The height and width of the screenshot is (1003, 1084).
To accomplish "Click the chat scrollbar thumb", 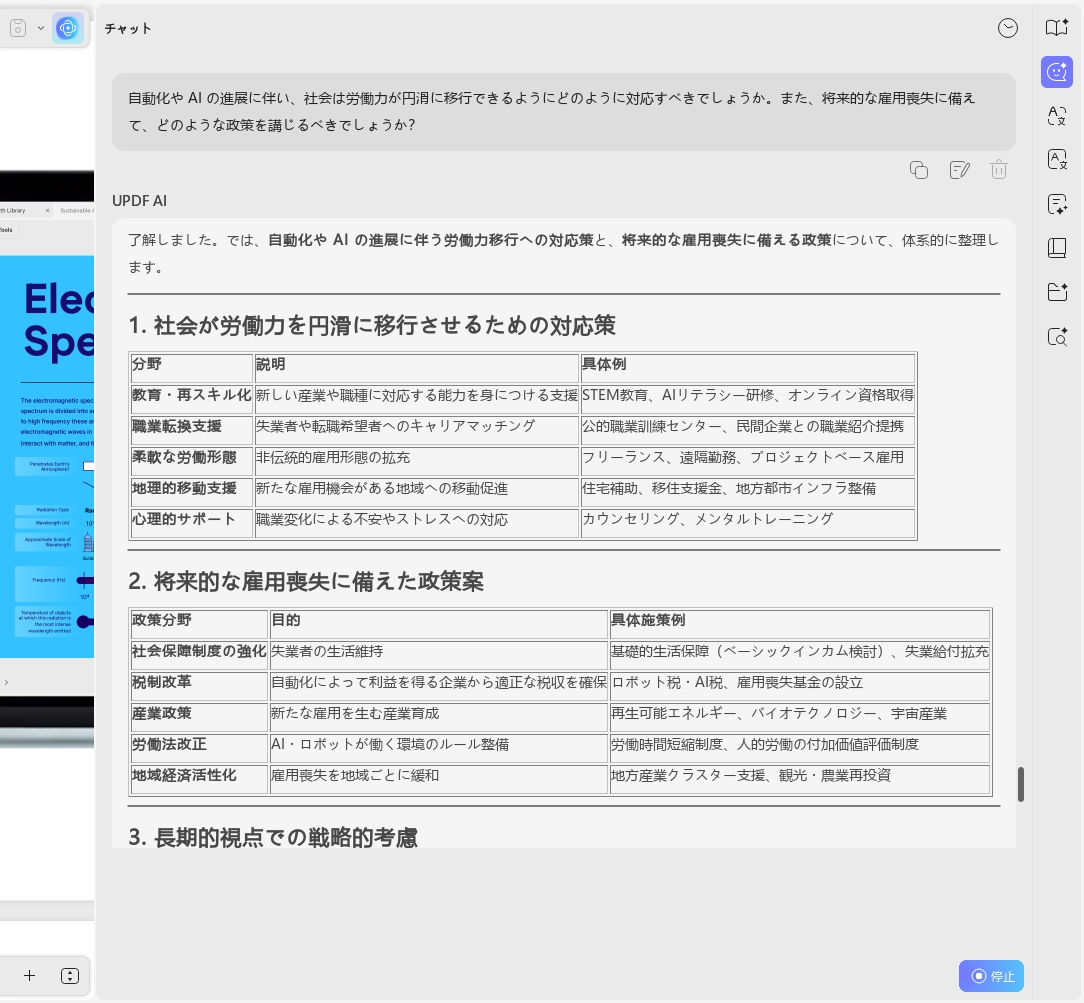I will [1020, 784].
